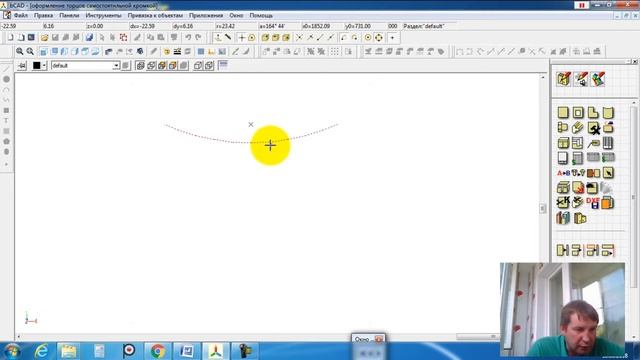Open the Окно menu
Image resolution: width=640 pixels, height=360 pixels.
pyautogui.click(x=236, y=16)
